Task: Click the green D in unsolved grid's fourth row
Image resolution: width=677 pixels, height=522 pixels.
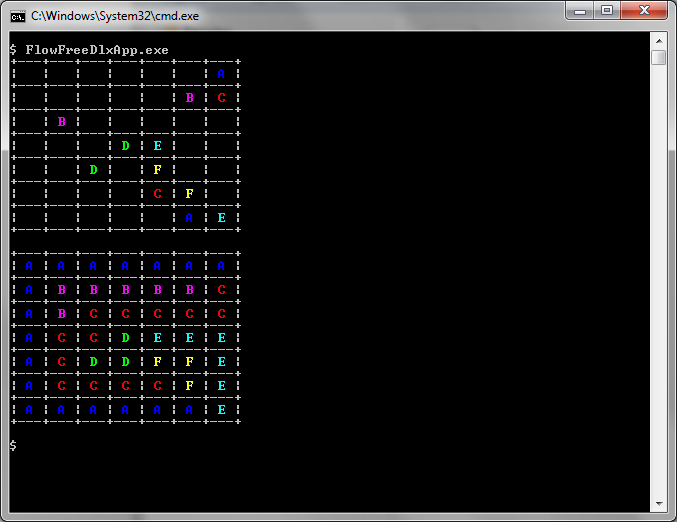Action: pyautogui.click(x=126, y=146)
